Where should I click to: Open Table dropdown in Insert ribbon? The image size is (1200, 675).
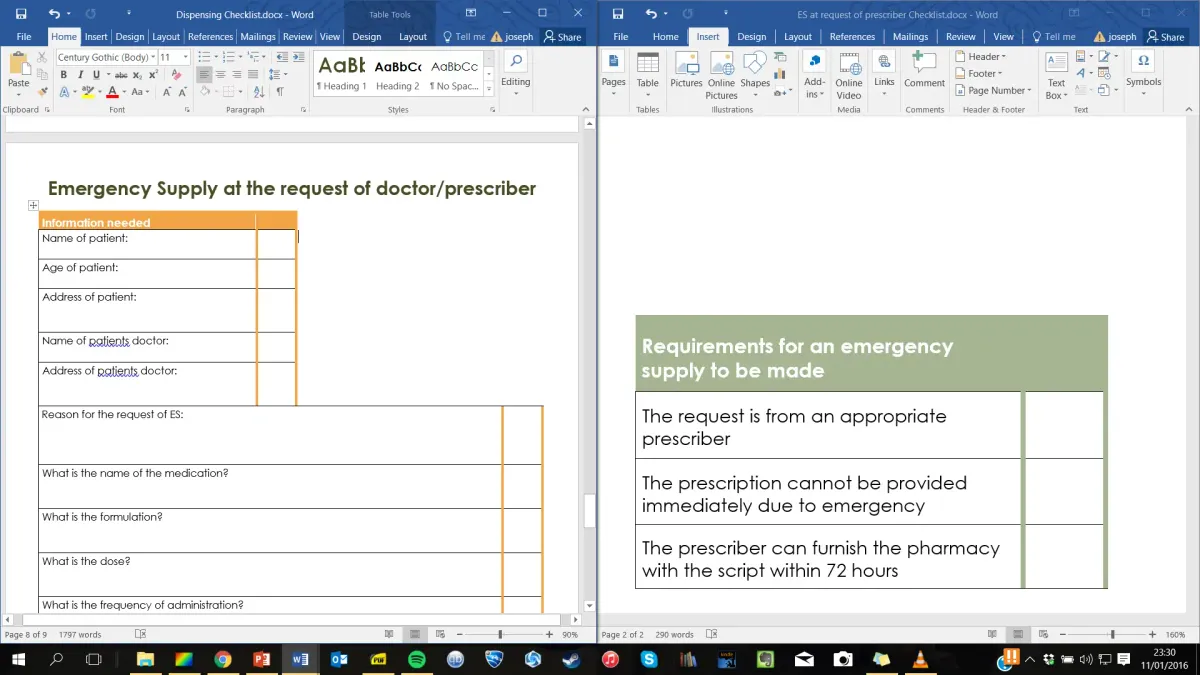(x=648, y=74)
